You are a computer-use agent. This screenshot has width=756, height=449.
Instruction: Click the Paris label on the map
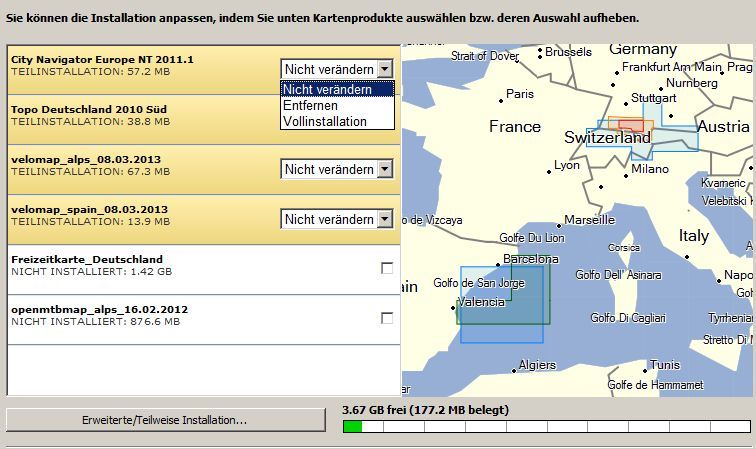click(x=520, y=94)
